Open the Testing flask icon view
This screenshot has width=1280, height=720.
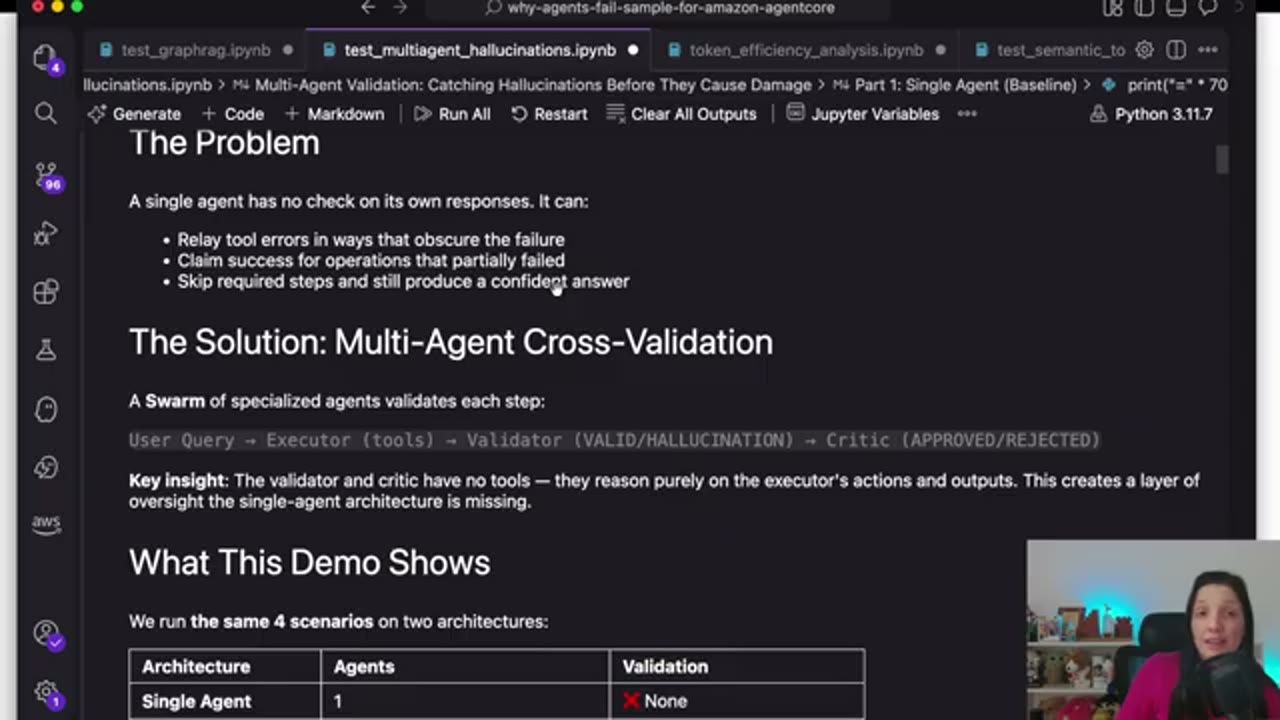[x=45, y=350]
